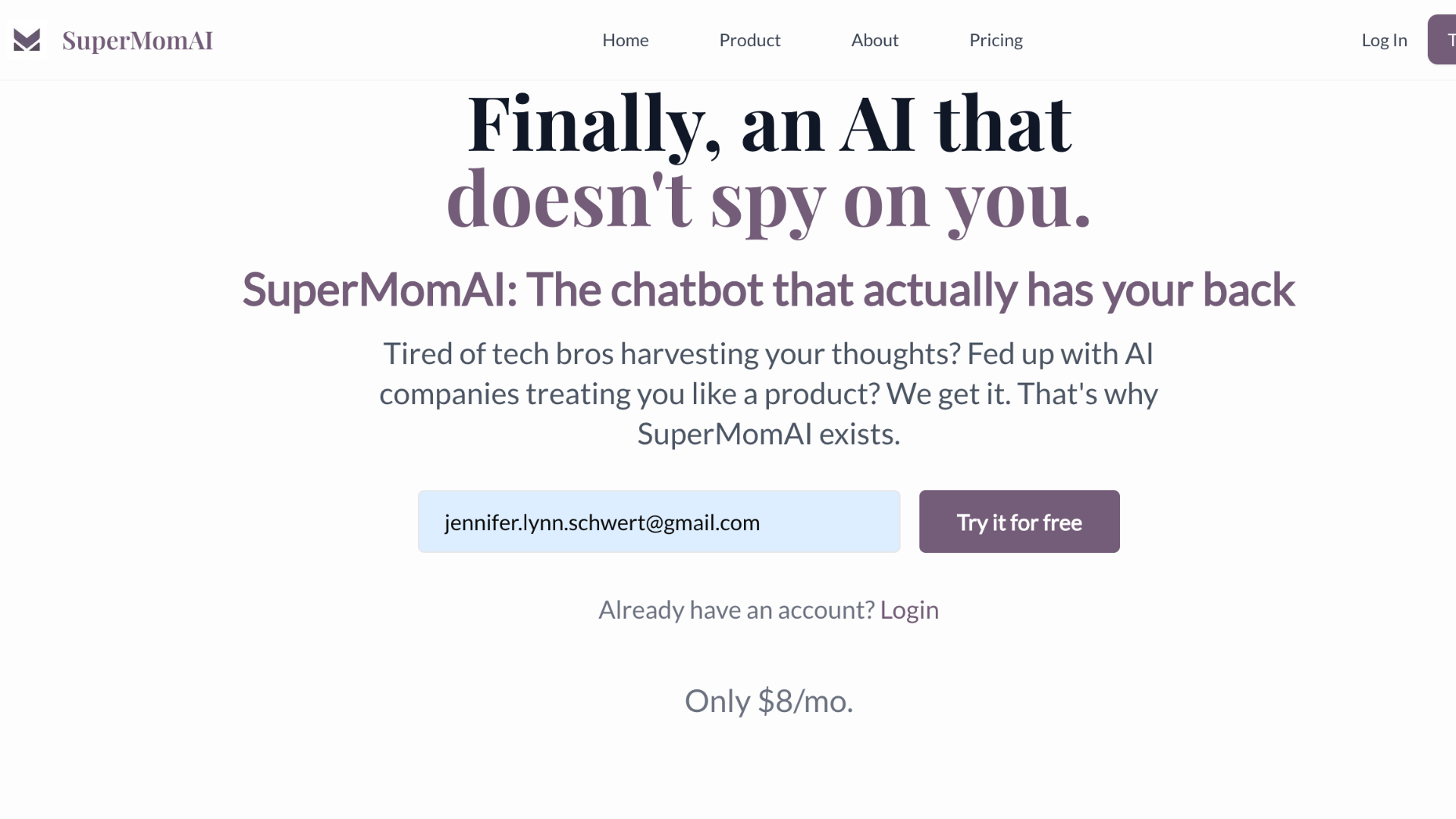Focus the email address input field

[x=658, y=522]
